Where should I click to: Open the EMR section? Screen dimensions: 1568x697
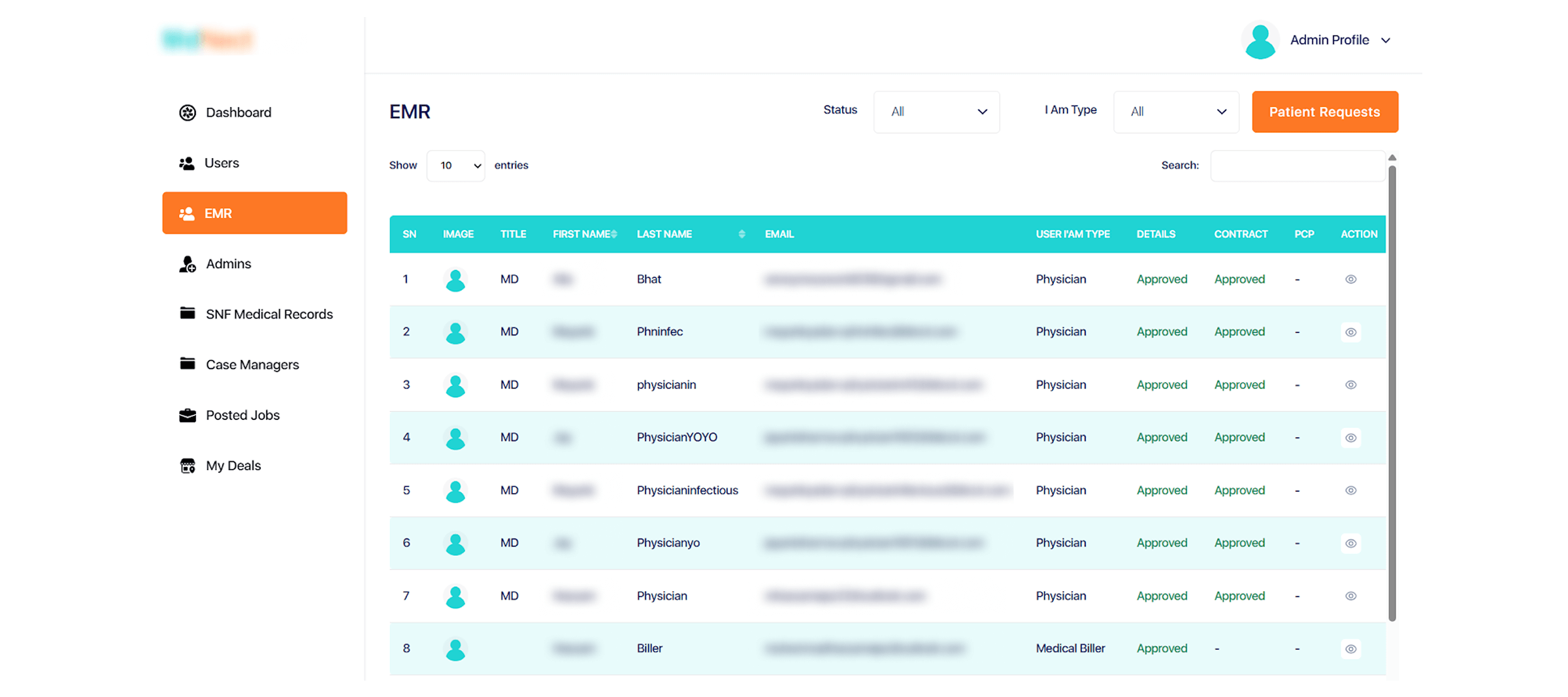click(x=218, y=213)
